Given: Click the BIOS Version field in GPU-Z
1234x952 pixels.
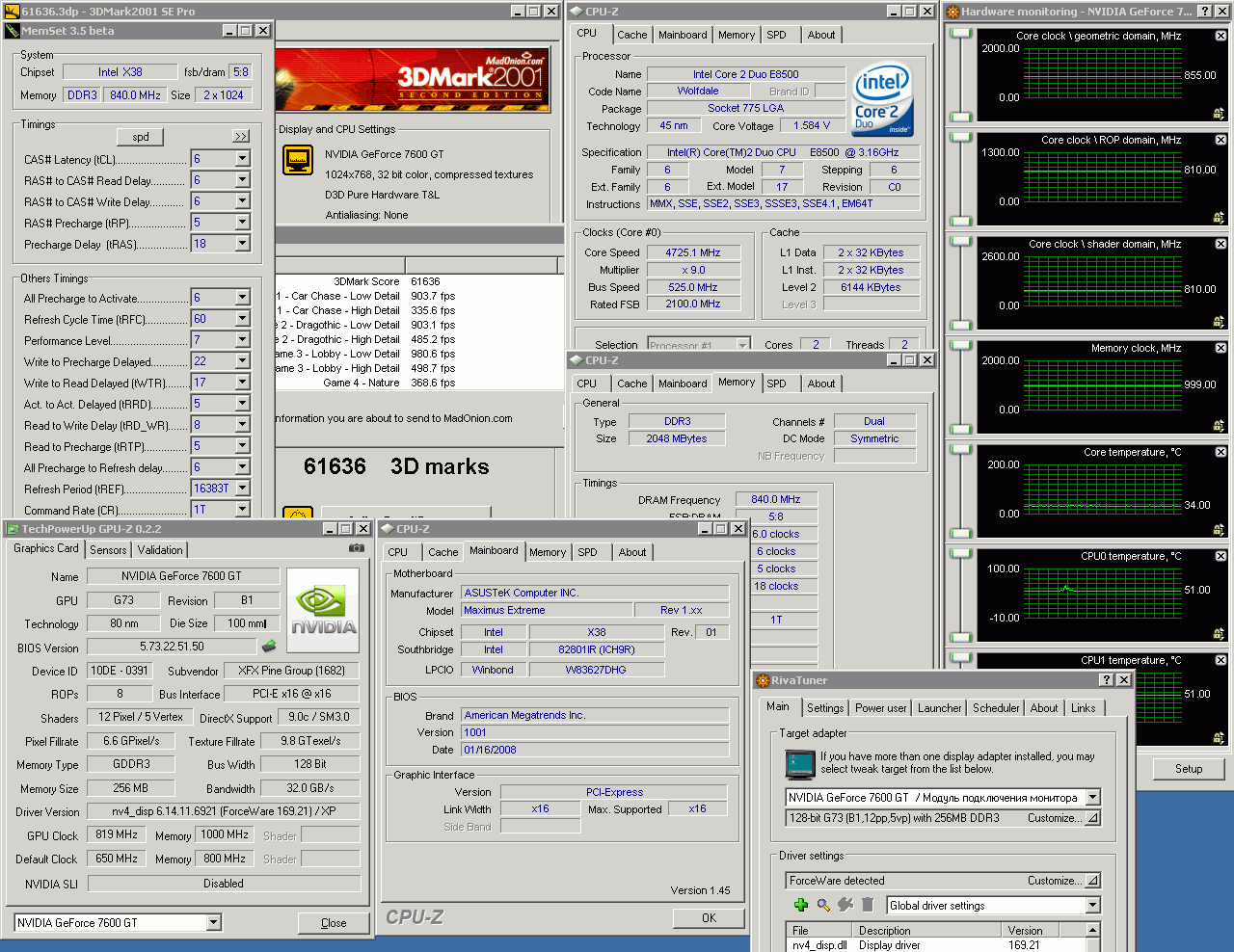Looking at the screenshot, I should (x=173, y=647).
